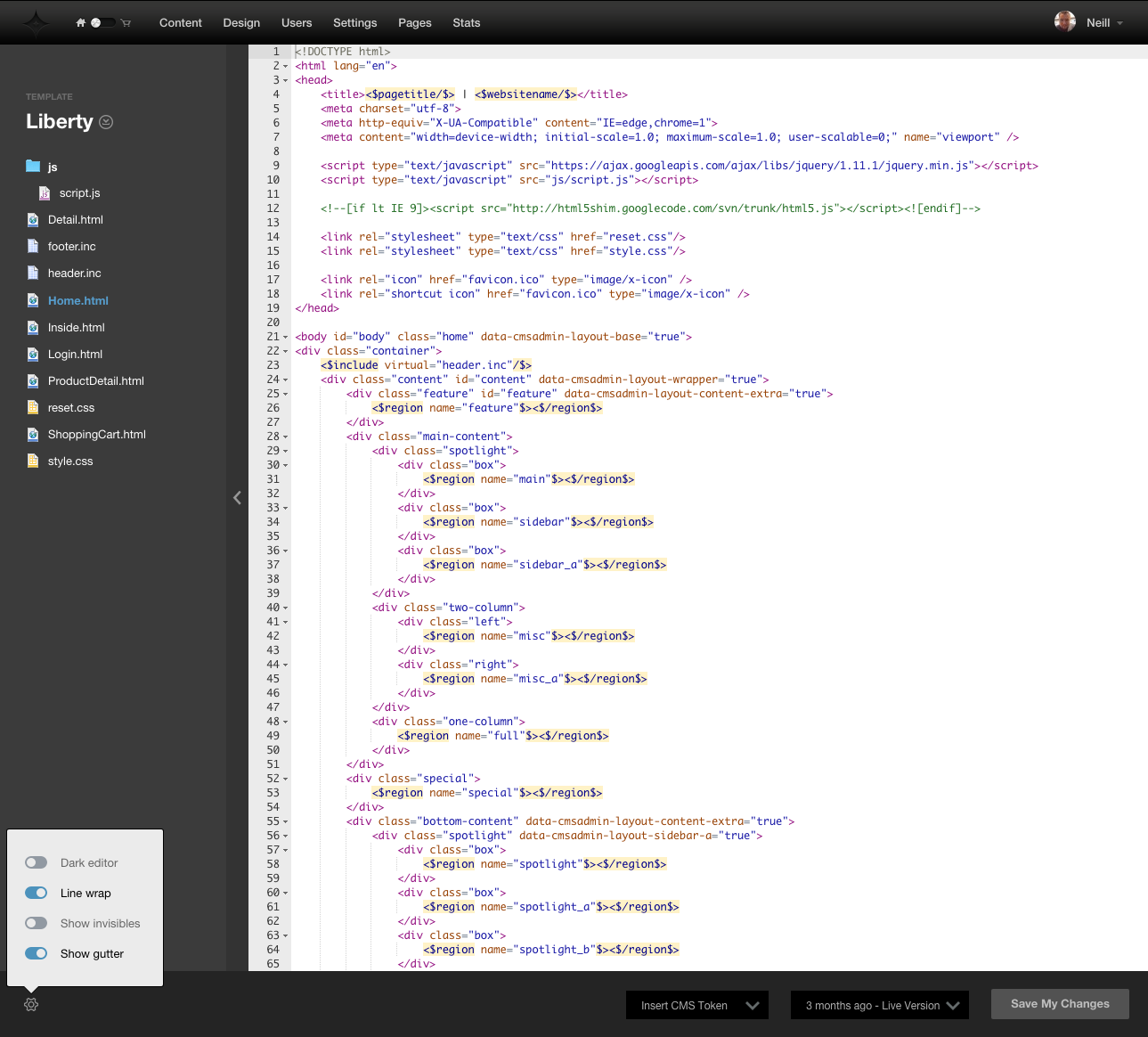The width and height of the screenshot is (1148, 1037).
Task: Open the Home.html file link
Action: click(77, 300)
